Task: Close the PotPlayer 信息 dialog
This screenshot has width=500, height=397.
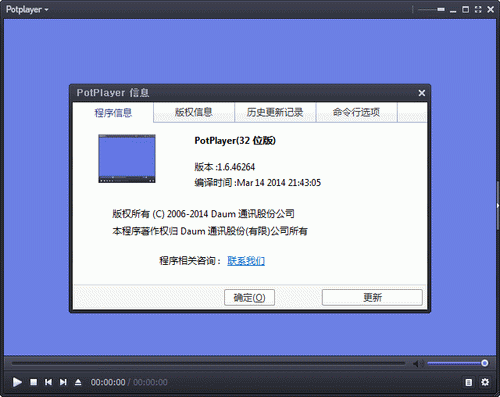Action: (x=422, y=93)
